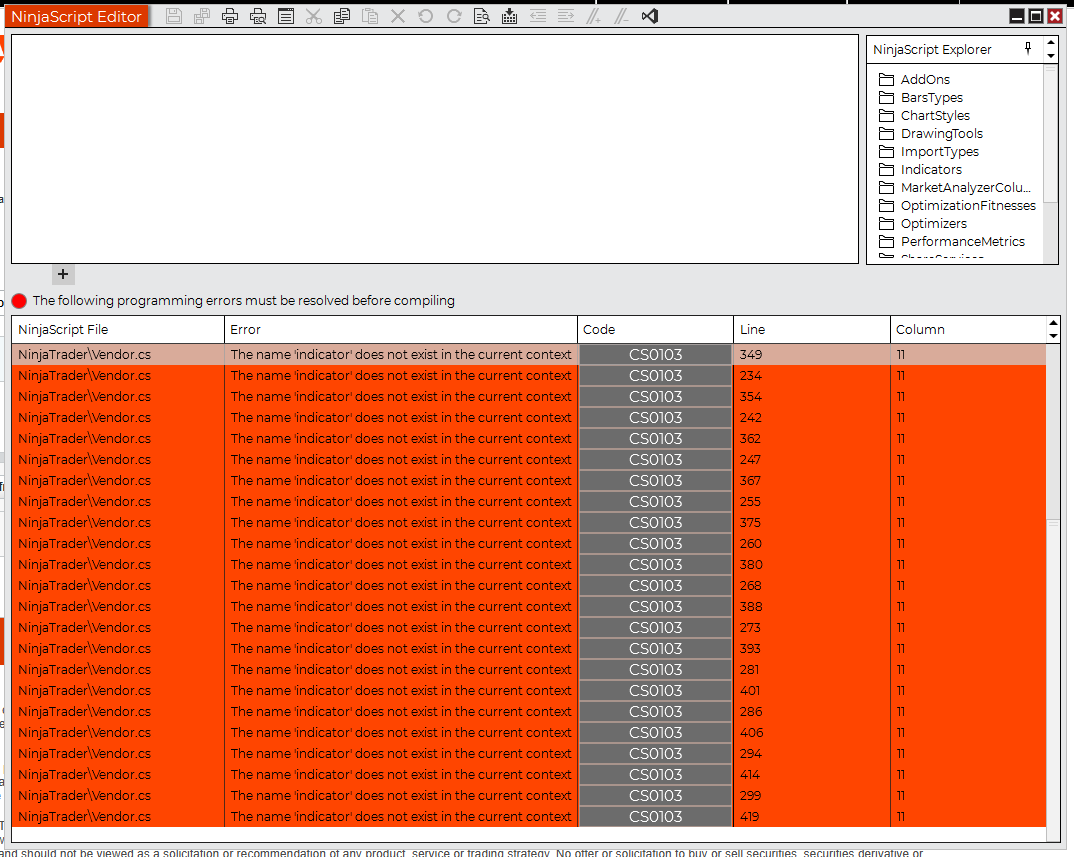1074x857 pixels.
Task: Click the Decrease Indent icon
Action: pos(538,16)
